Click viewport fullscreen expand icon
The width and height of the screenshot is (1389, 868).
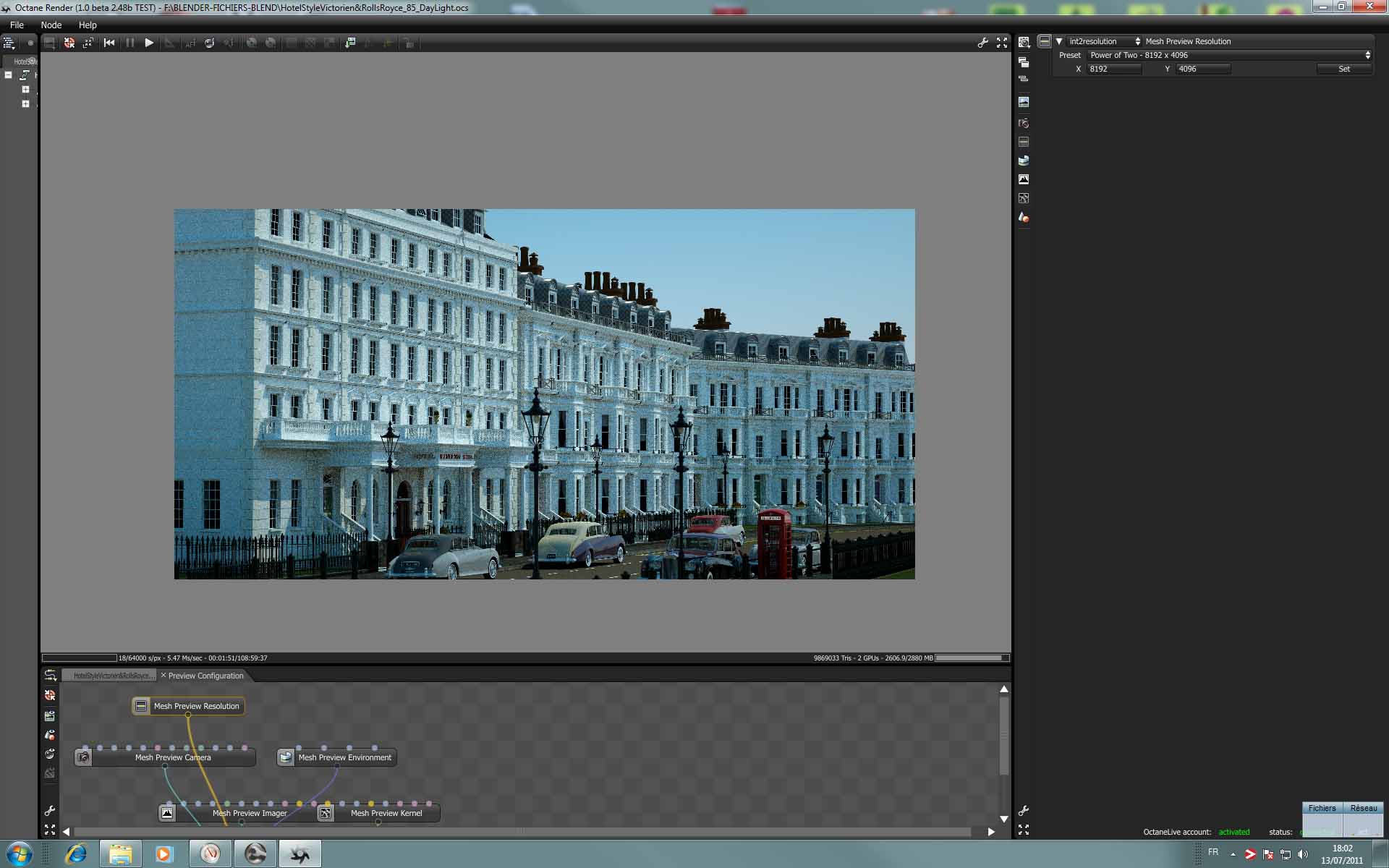click(x=1002, y=43)
